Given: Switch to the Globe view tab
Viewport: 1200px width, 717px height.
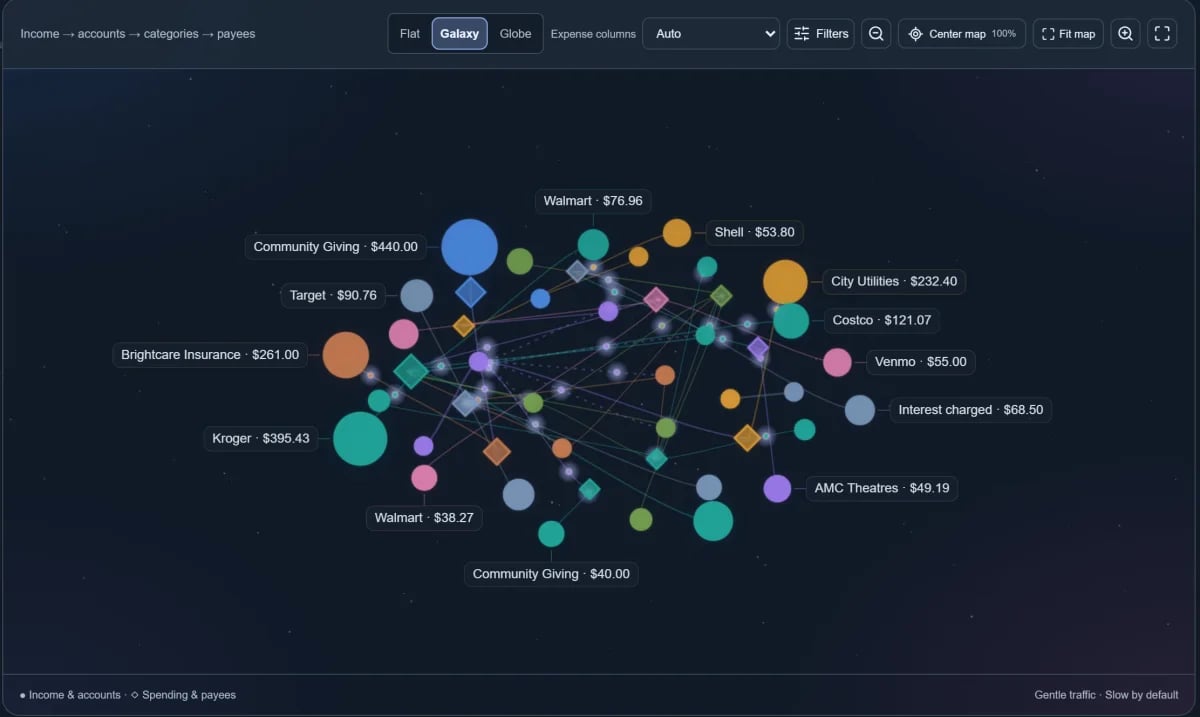Looking at the screenshot, I should (516, 33).
